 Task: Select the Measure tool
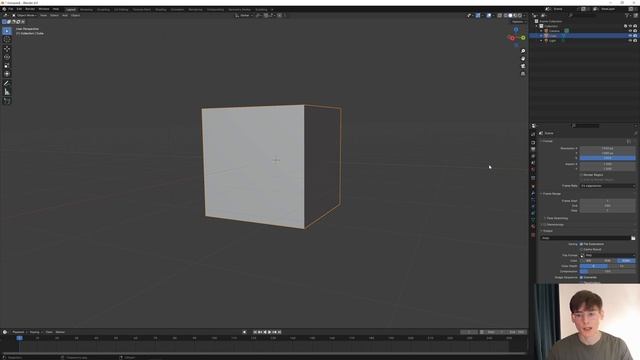[x=7, y=92]
